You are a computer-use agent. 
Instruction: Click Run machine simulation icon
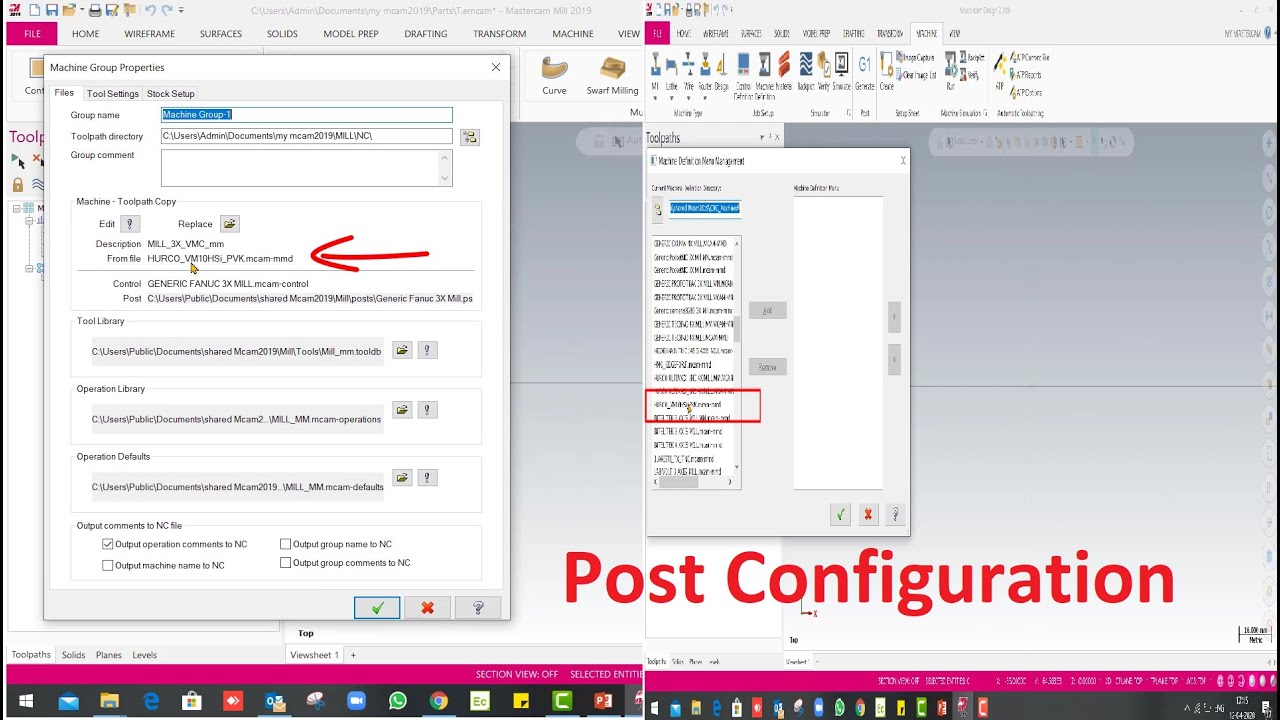[950, 72]
